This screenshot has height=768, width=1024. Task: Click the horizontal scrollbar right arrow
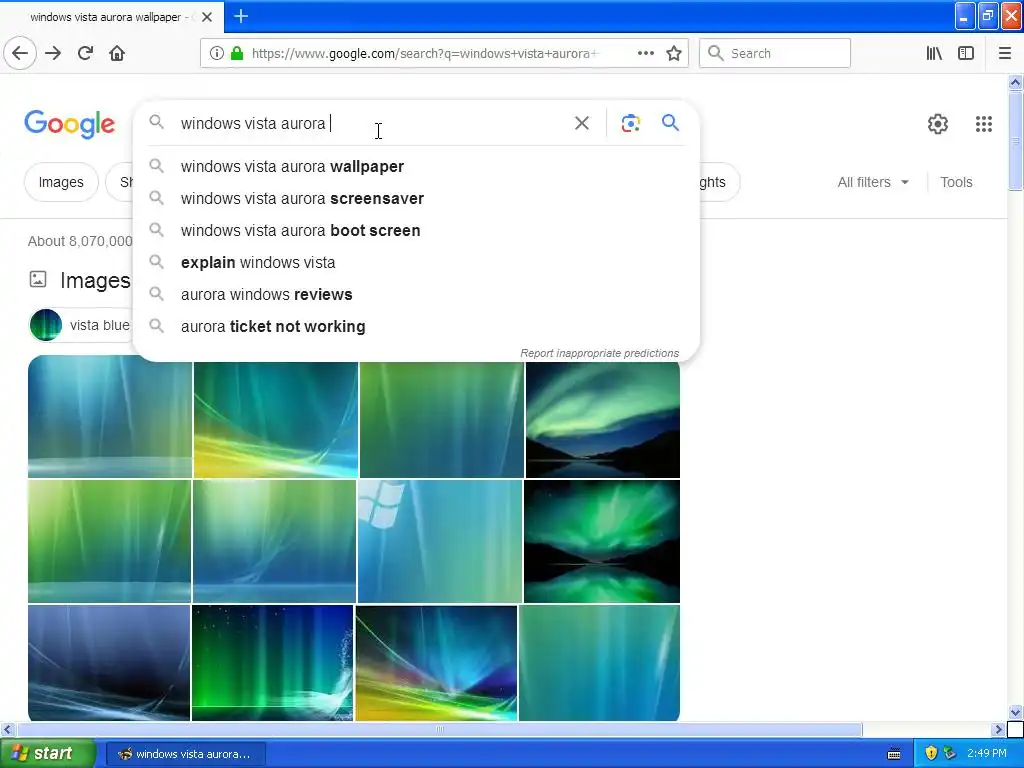998,729
